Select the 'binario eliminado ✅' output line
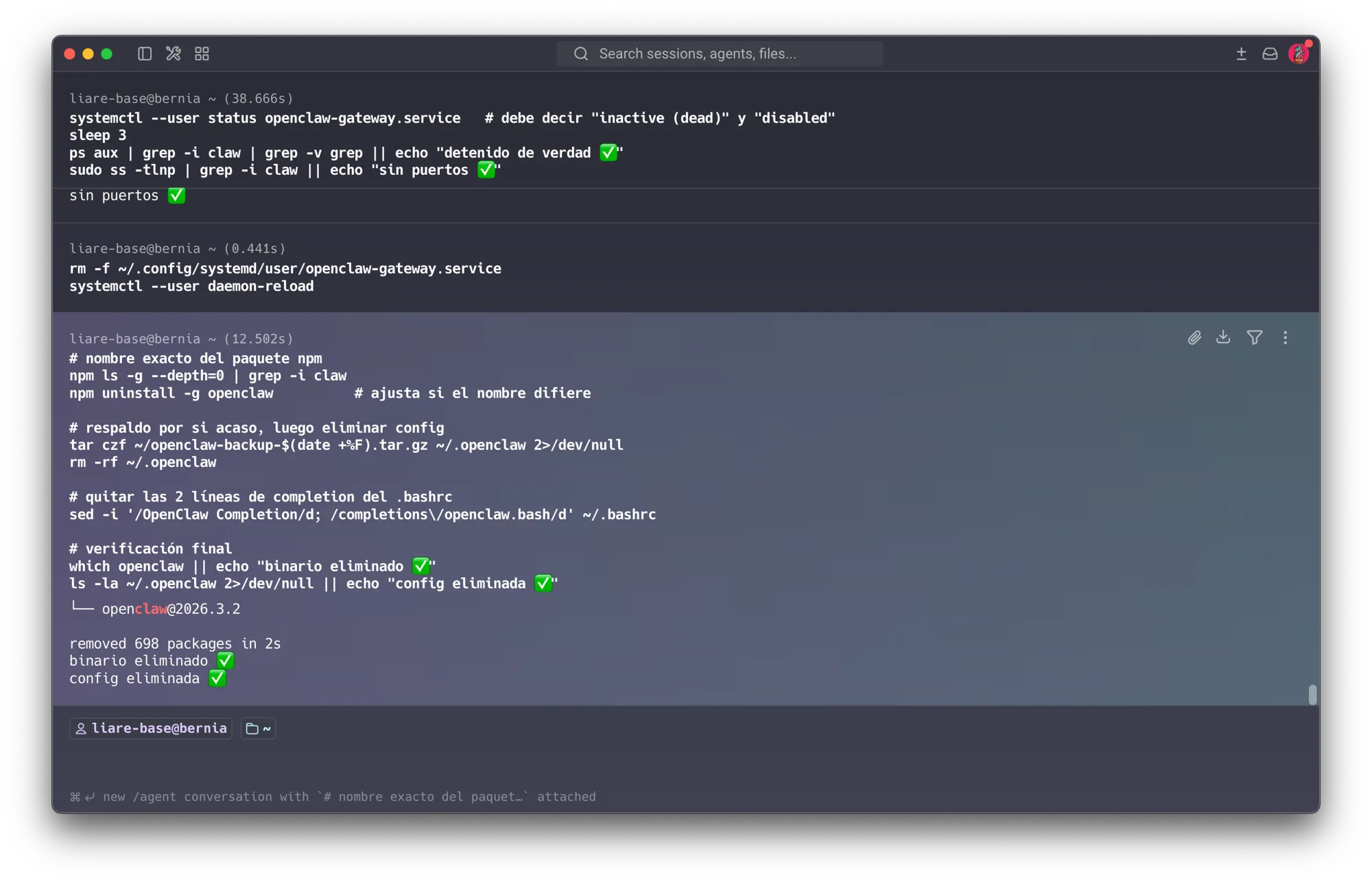The height and width of the screenshot is (882, 1372). pos(152,660)
